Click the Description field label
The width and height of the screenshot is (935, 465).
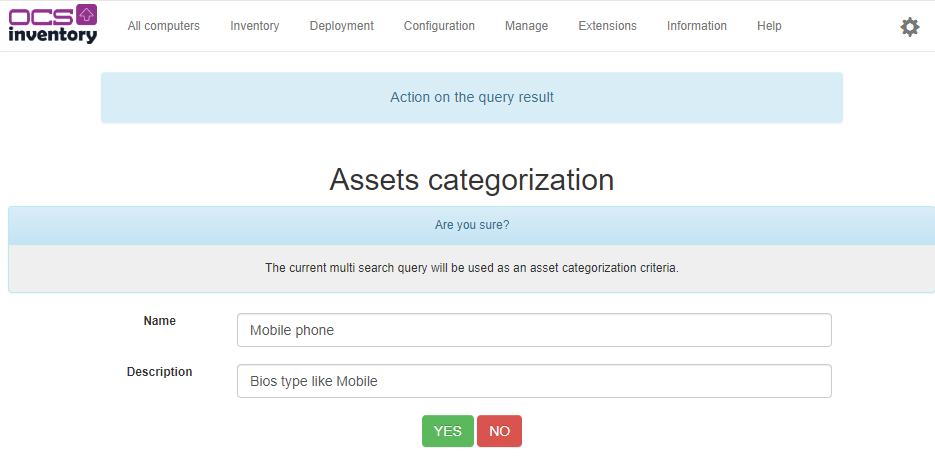click(x=159, y=371)
